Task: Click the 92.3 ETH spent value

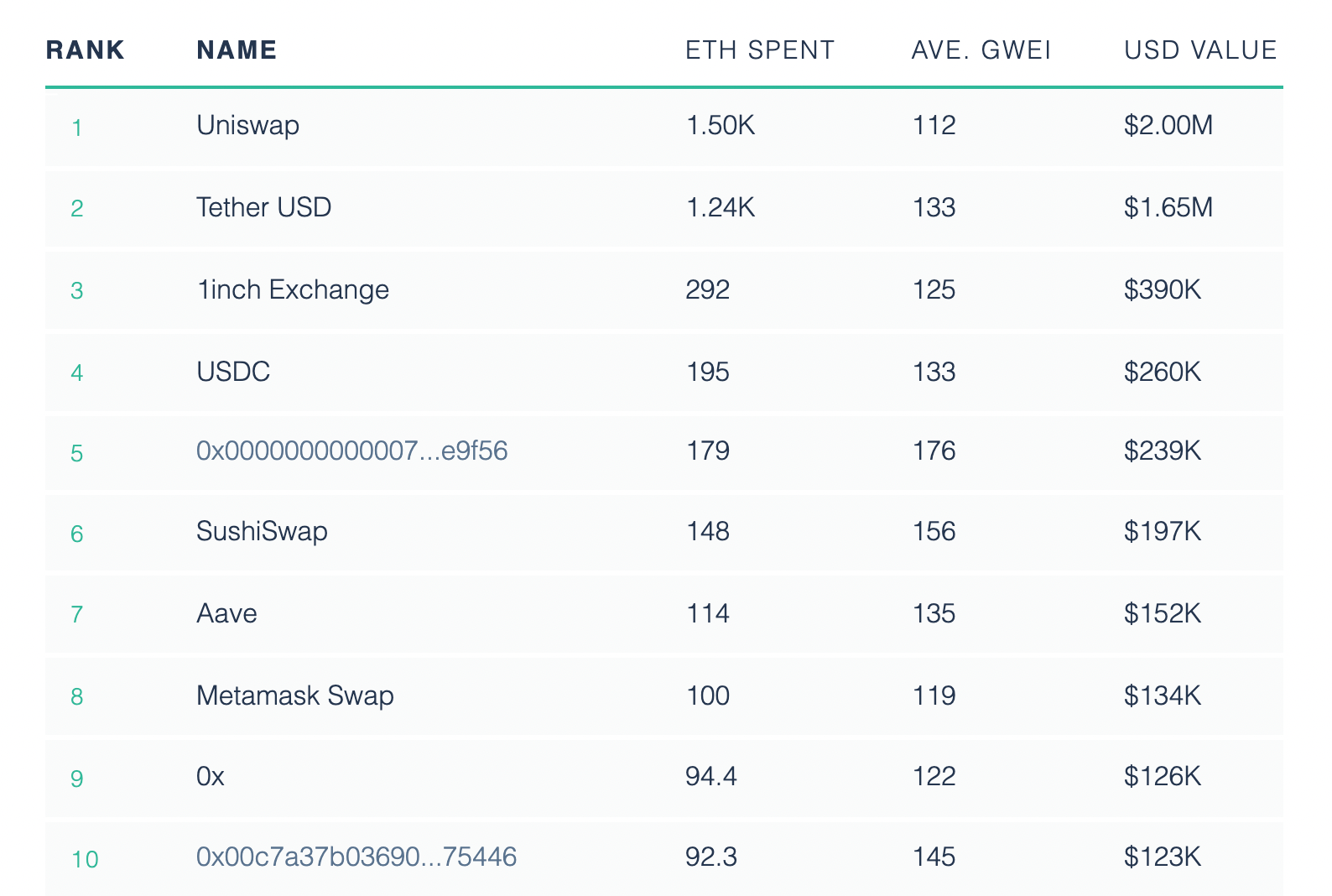Action: (711, 857)
